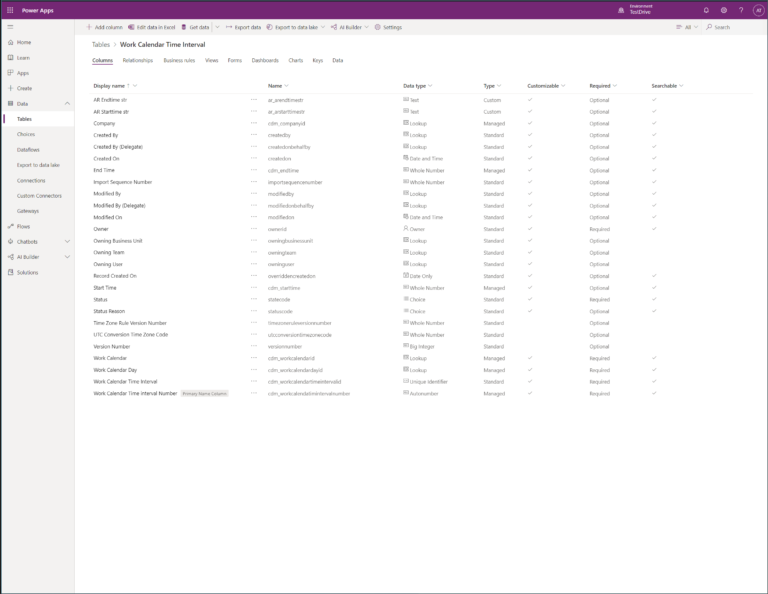Screen dimensions: 768x594
Task: Switch to the Charts tab
Action: [296, 61]
